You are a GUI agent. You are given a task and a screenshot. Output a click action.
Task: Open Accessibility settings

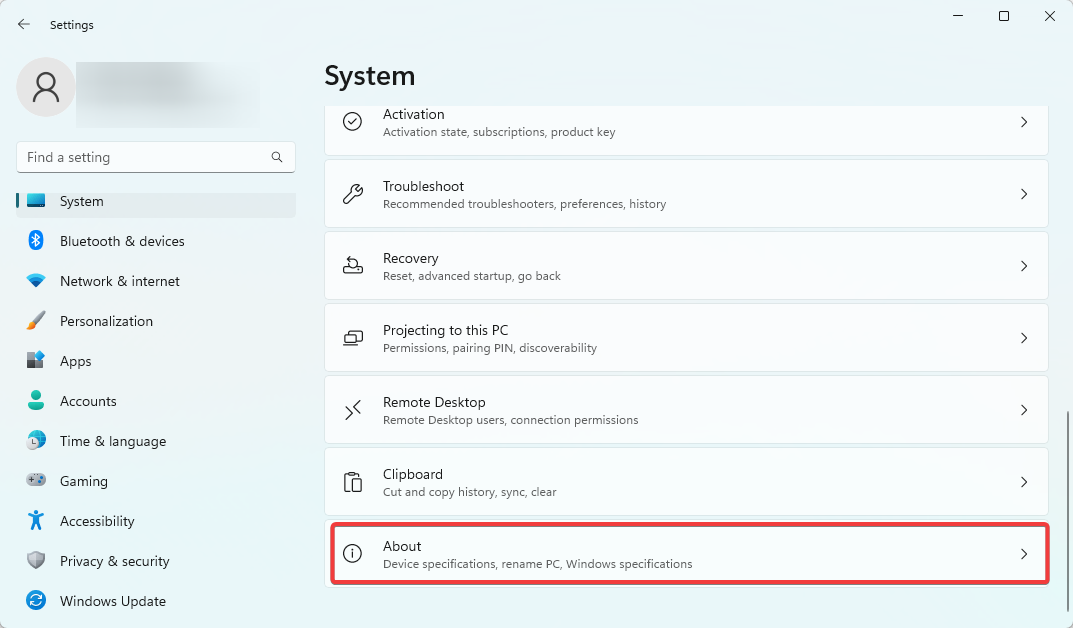[156, 521]
